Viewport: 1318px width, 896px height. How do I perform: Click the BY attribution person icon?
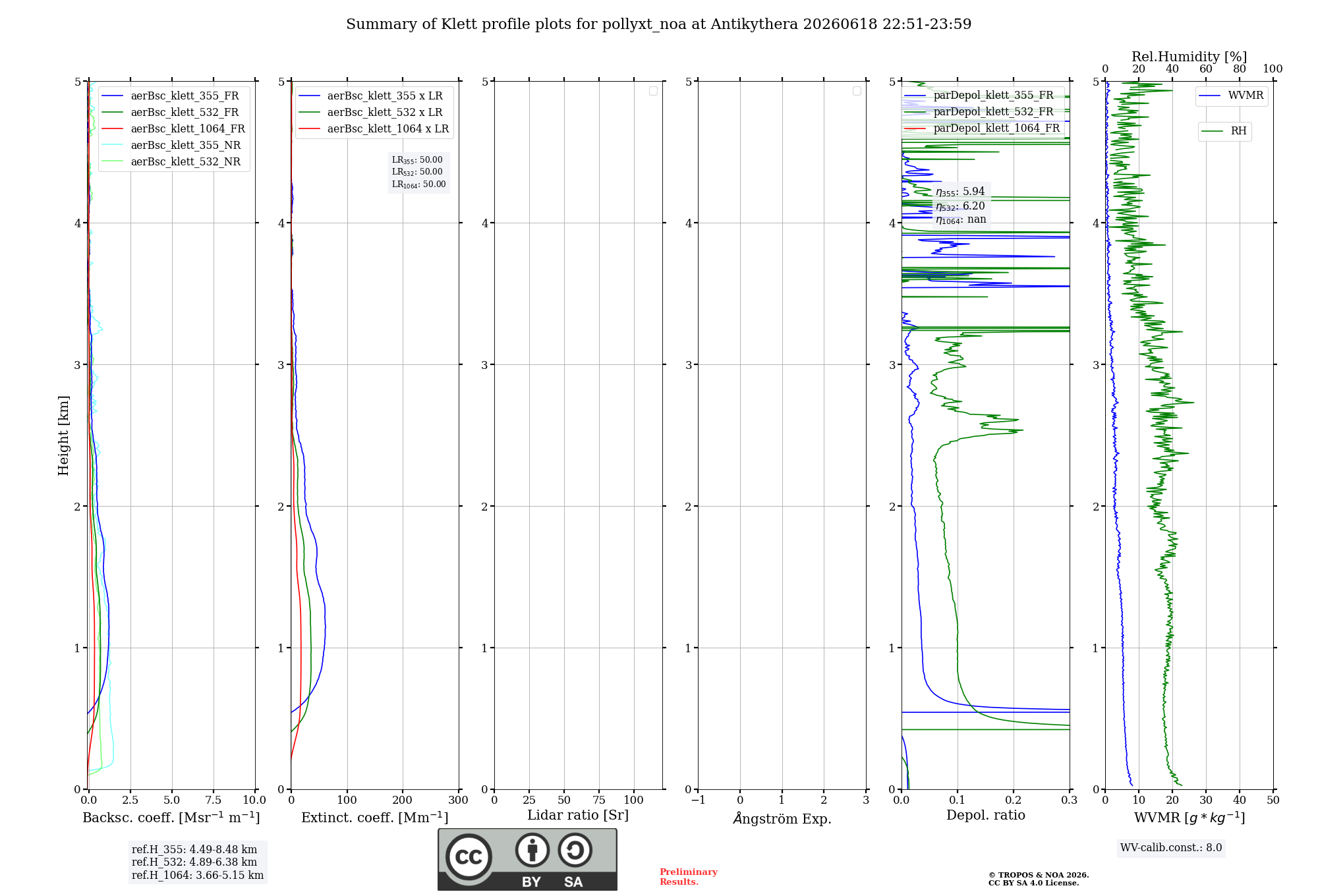point(532,850)
